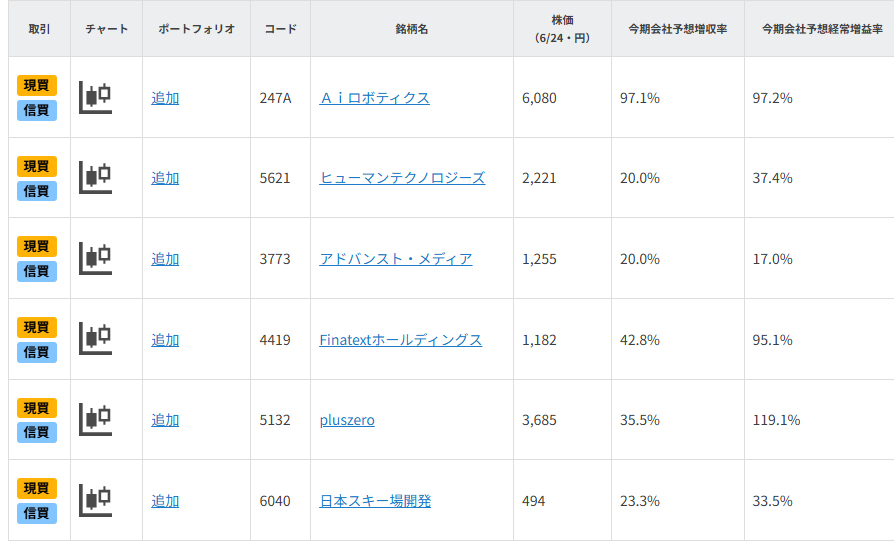
Task: Select stock price 2,221
Action: [x=539, y=178]
